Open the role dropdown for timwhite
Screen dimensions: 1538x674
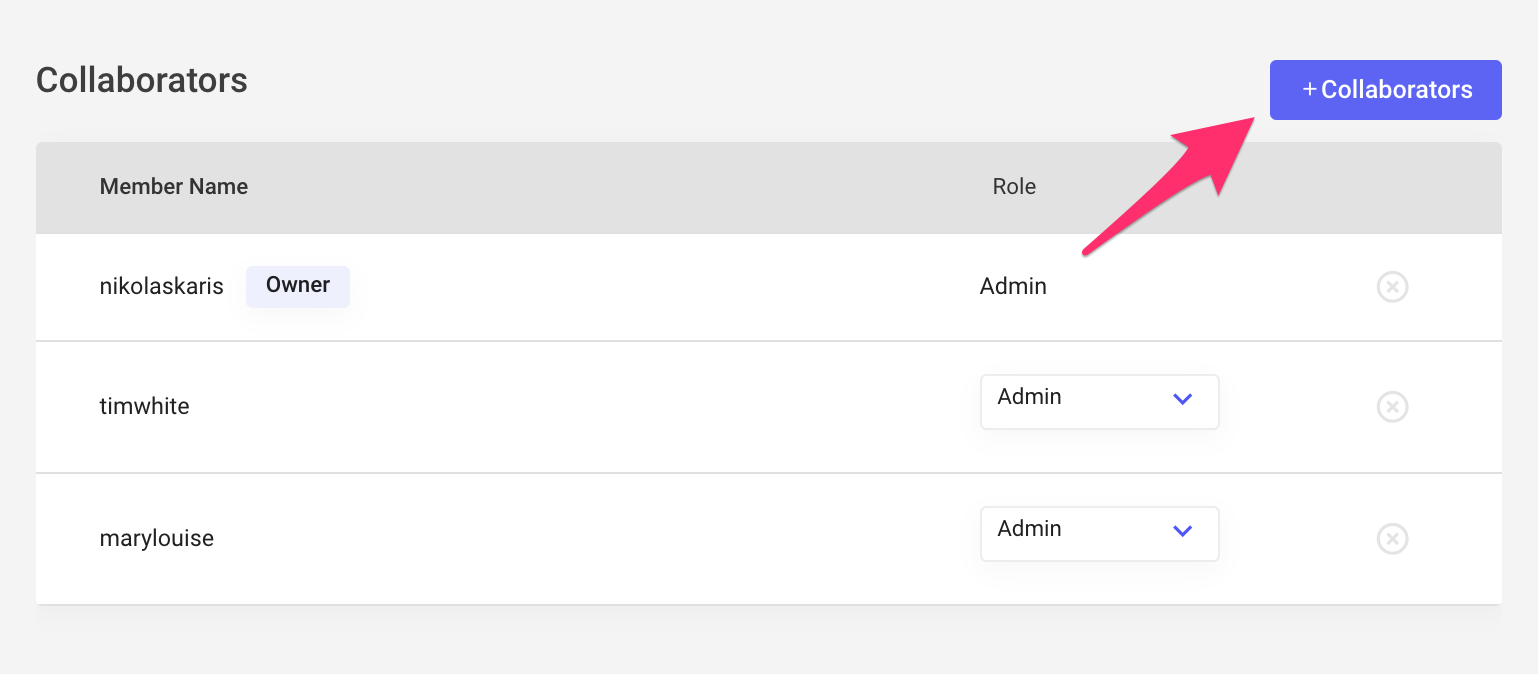[x=1099, y=401]
